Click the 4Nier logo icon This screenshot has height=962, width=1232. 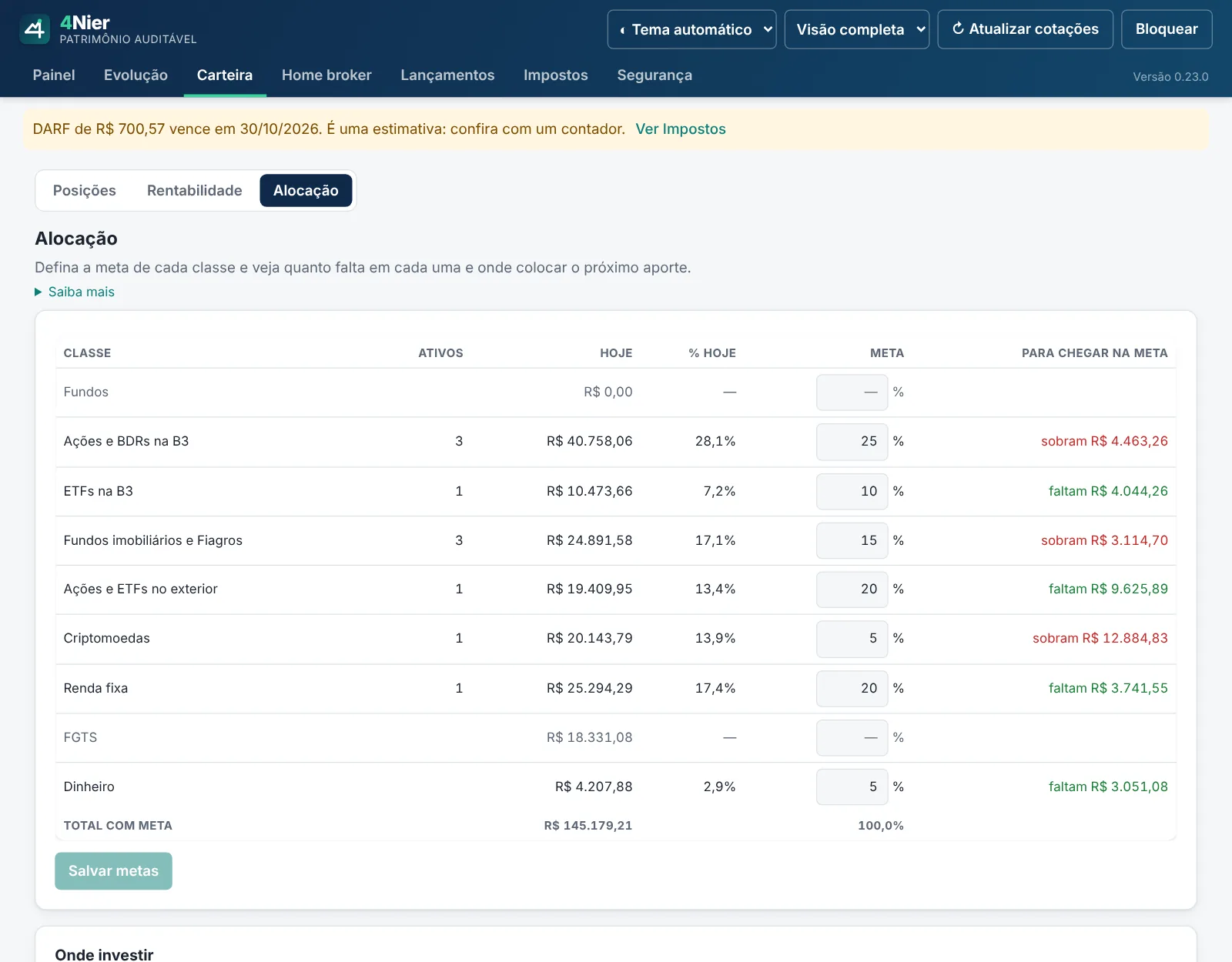(35, 29)
